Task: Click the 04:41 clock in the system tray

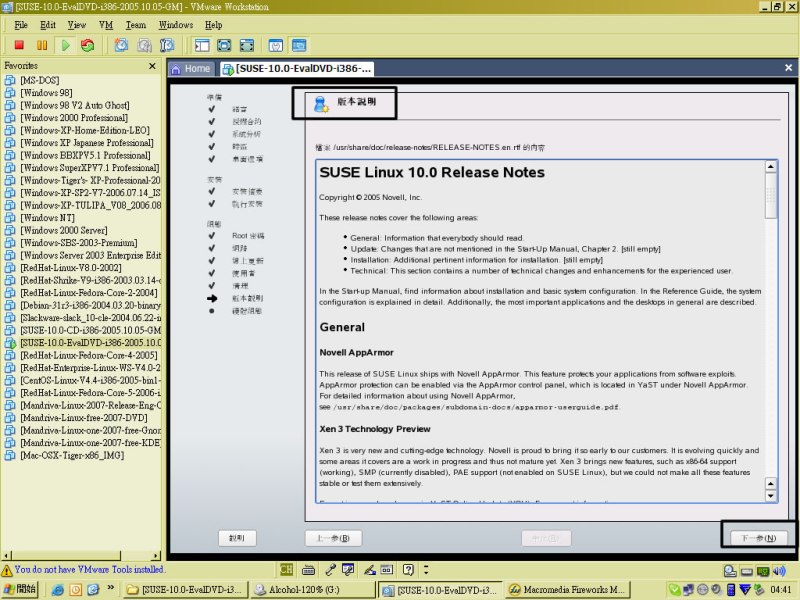Action: [x=781, y=590]
